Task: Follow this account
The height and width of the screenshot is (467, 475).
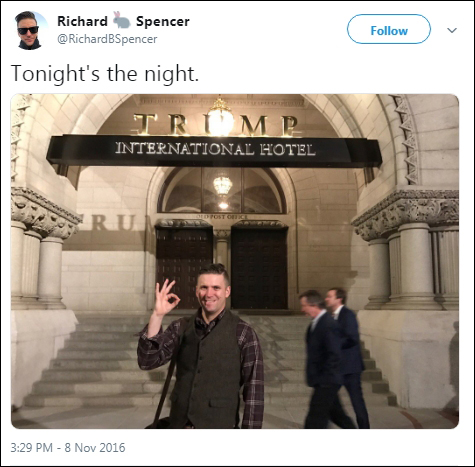Action: click(x=389, y=29)
